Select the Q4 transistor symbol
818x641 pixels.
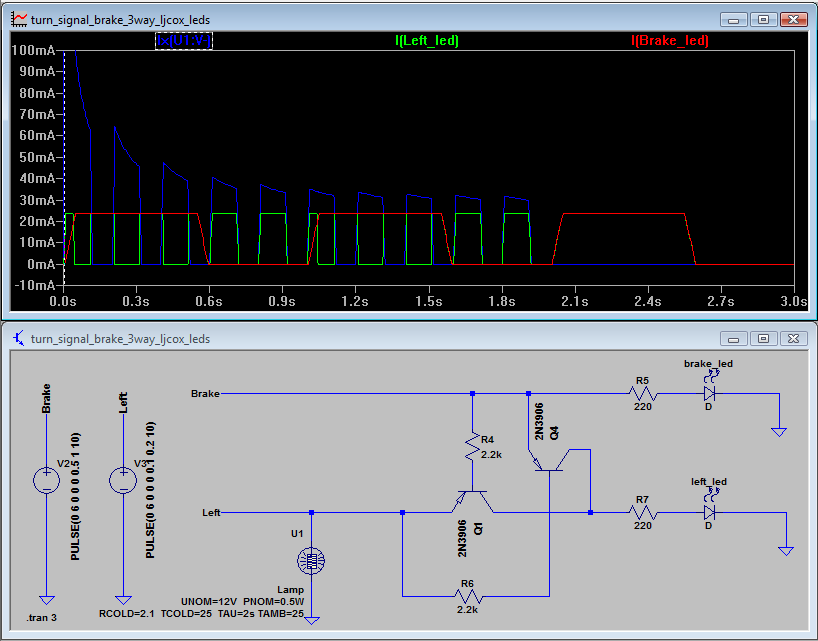click(x=549, y=460)
